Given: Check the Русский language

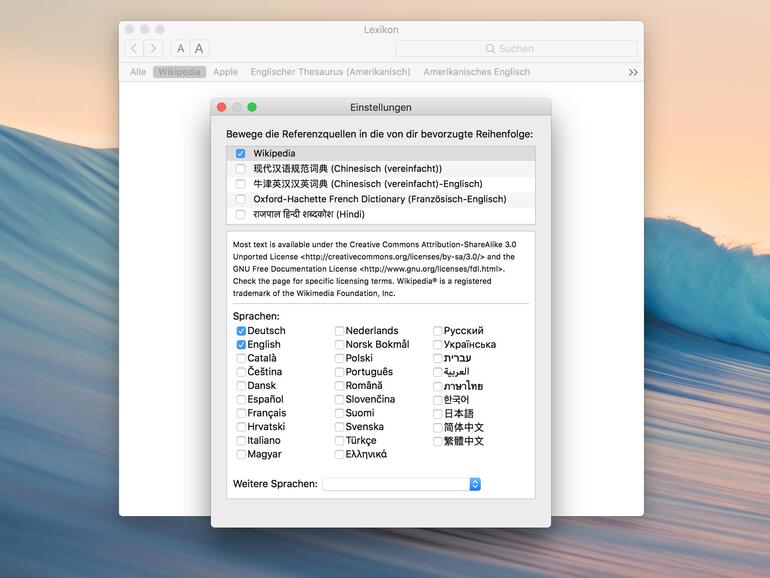Looking at the screenshot, I should [x=438, y=331].
